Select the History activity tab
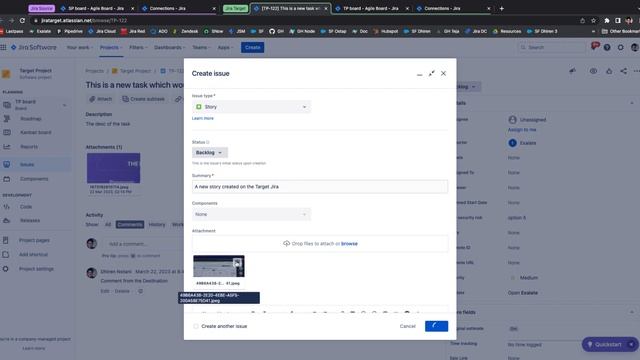The width and height of the screenshot is (640, 360). [x=157, y=224]
